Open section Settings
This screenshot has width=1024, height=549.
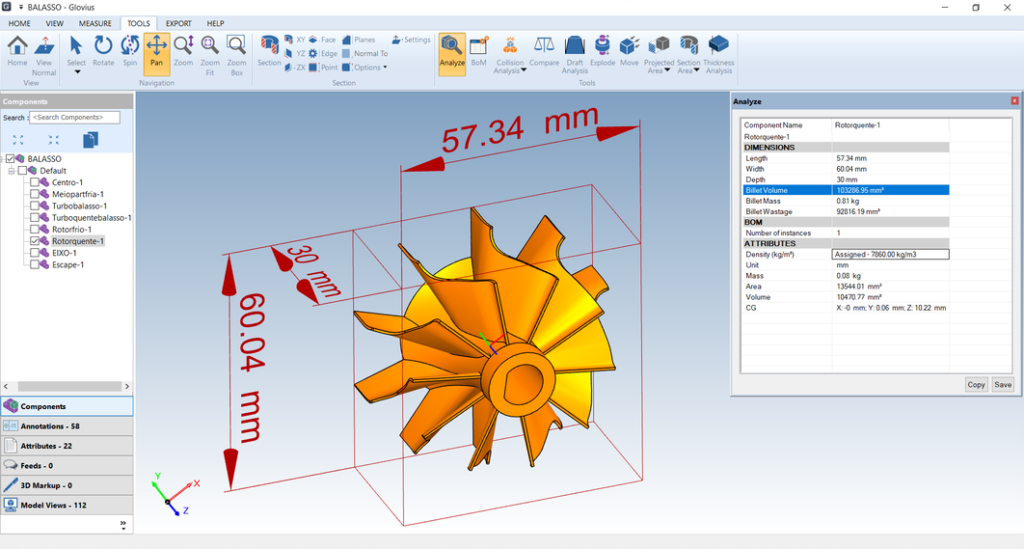(x=411, y=40)
